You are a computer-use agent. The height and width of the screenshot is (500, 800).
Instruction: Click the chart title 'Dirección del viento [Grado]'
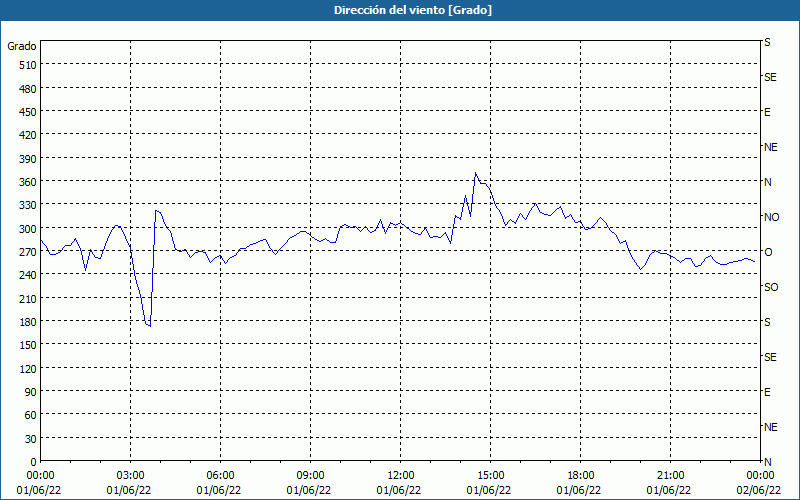point(413,10)
